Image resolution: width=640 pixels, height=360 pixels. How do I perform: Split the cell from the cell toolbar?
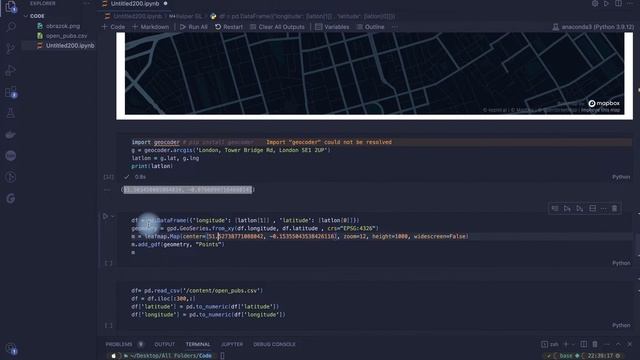[x=592, y=209]
